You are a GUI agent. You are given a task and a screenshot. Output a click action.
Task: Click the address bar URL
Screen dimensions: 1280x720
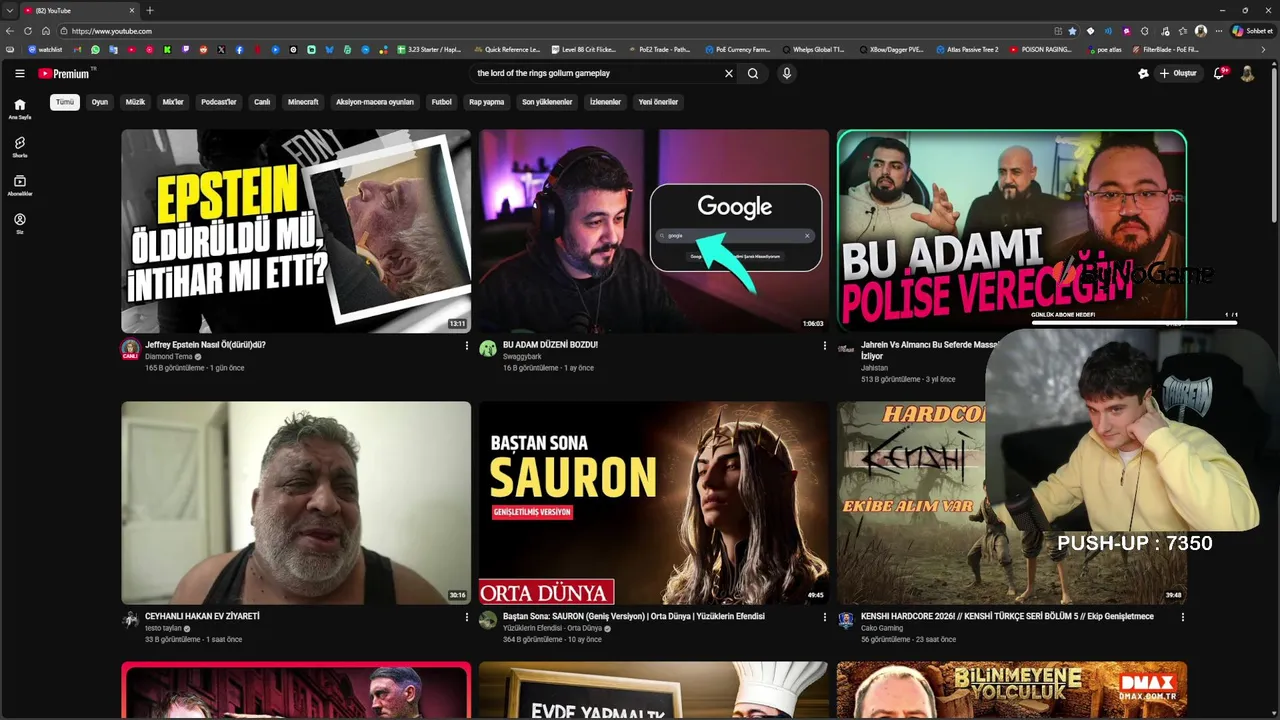pyautogui.click(x=112, y=31)
